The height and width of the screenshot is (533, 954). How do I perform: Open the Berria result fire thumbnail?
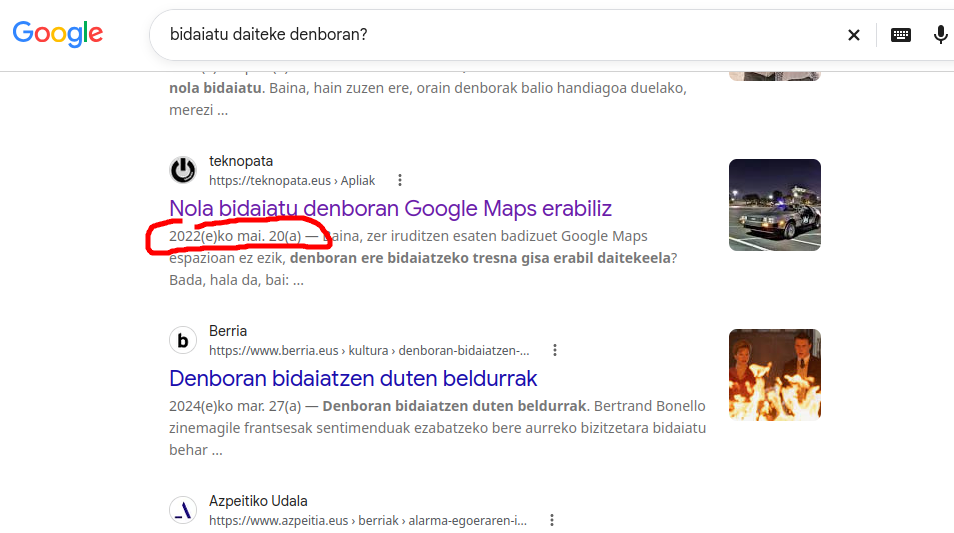[x=775, y=375]
